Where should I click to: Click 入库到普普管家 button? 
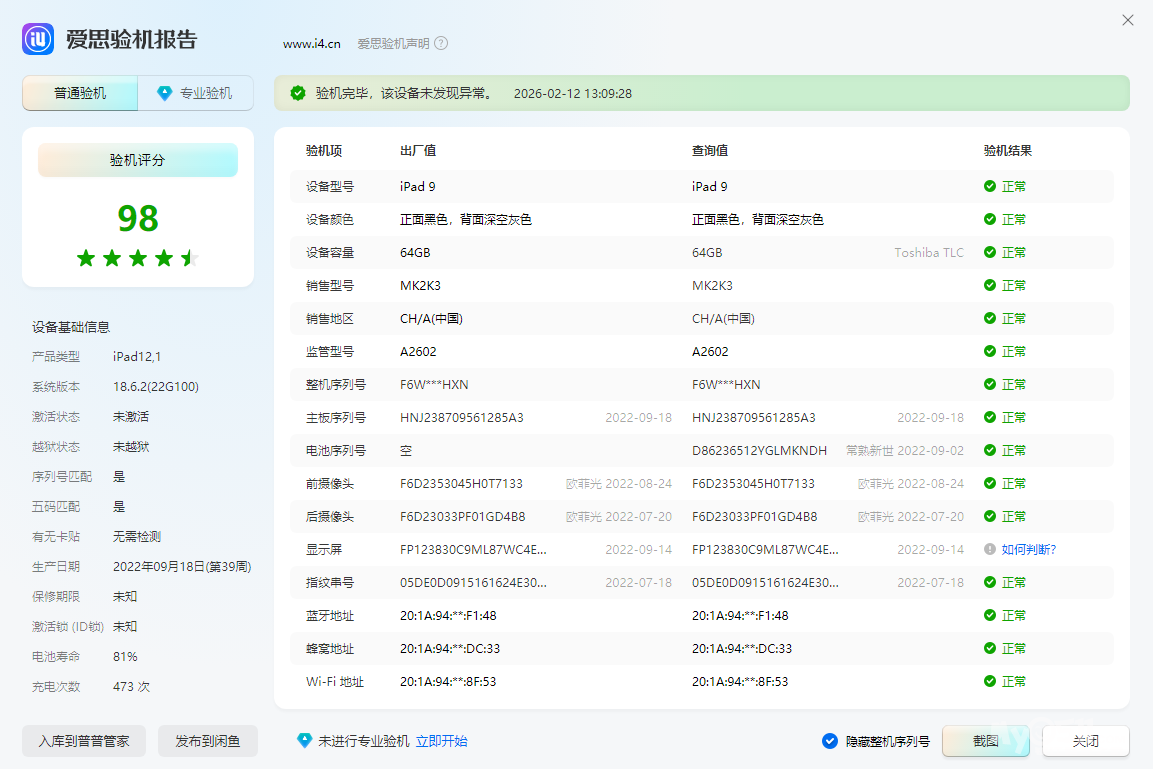[x=84, y=741]
